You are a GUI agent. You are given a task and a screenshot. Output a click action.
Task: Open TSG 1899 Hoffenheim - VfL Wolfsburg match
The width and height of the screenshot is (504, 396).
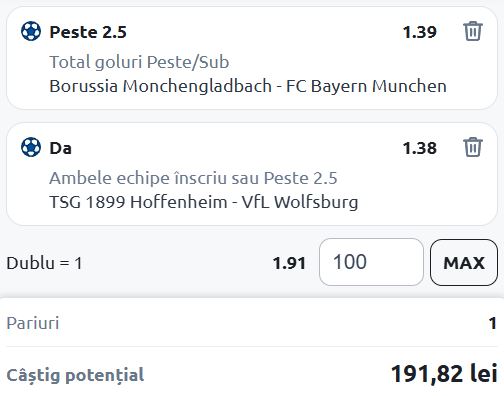[204, 202]
